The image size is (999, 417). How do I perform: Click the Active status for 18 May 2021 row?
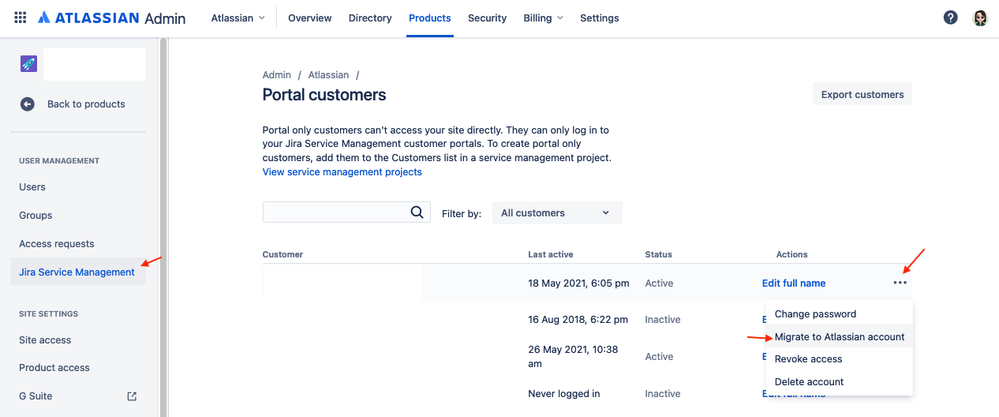(659, 283)
